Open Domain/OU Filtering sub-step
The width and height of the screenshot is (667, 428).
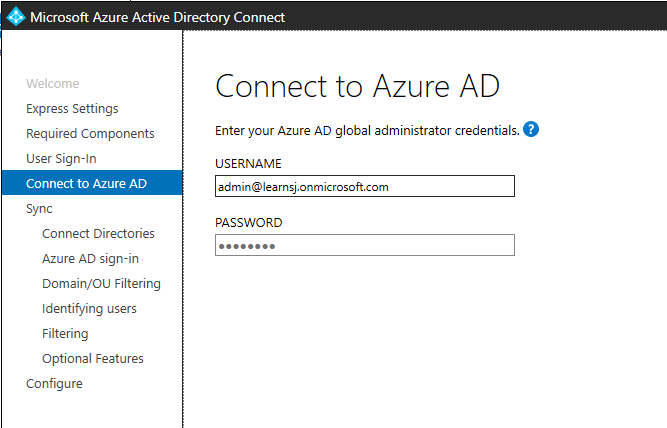[x=101, y=284]
